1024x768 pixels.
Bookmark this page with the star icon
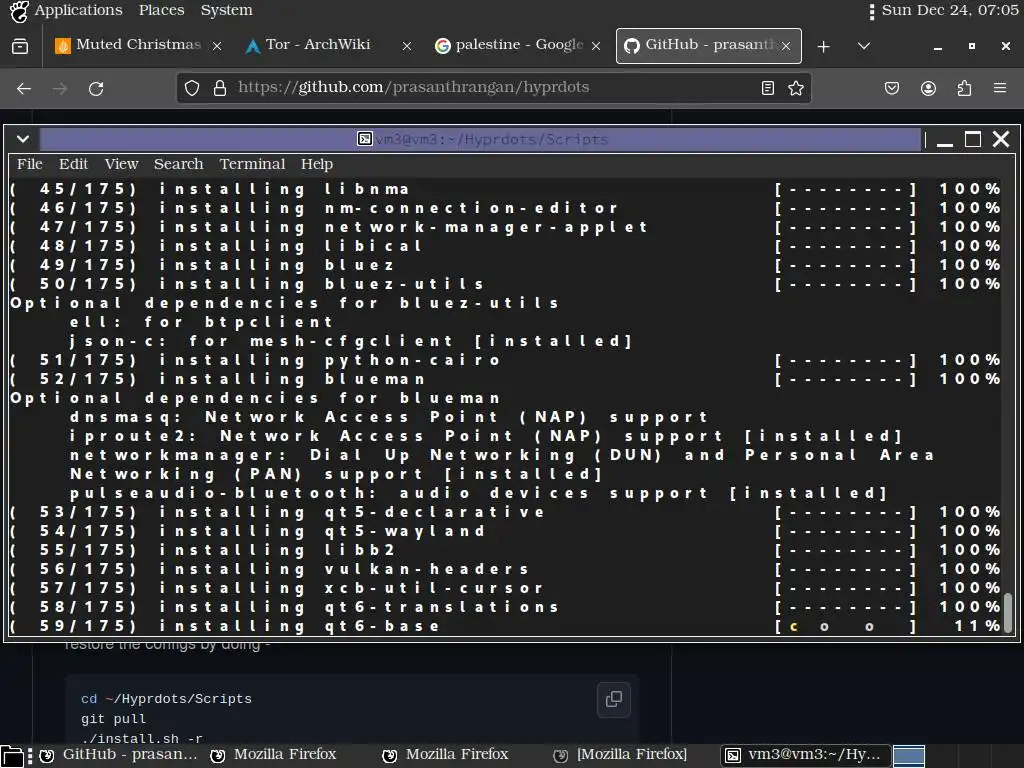click(x=795, y=88)
